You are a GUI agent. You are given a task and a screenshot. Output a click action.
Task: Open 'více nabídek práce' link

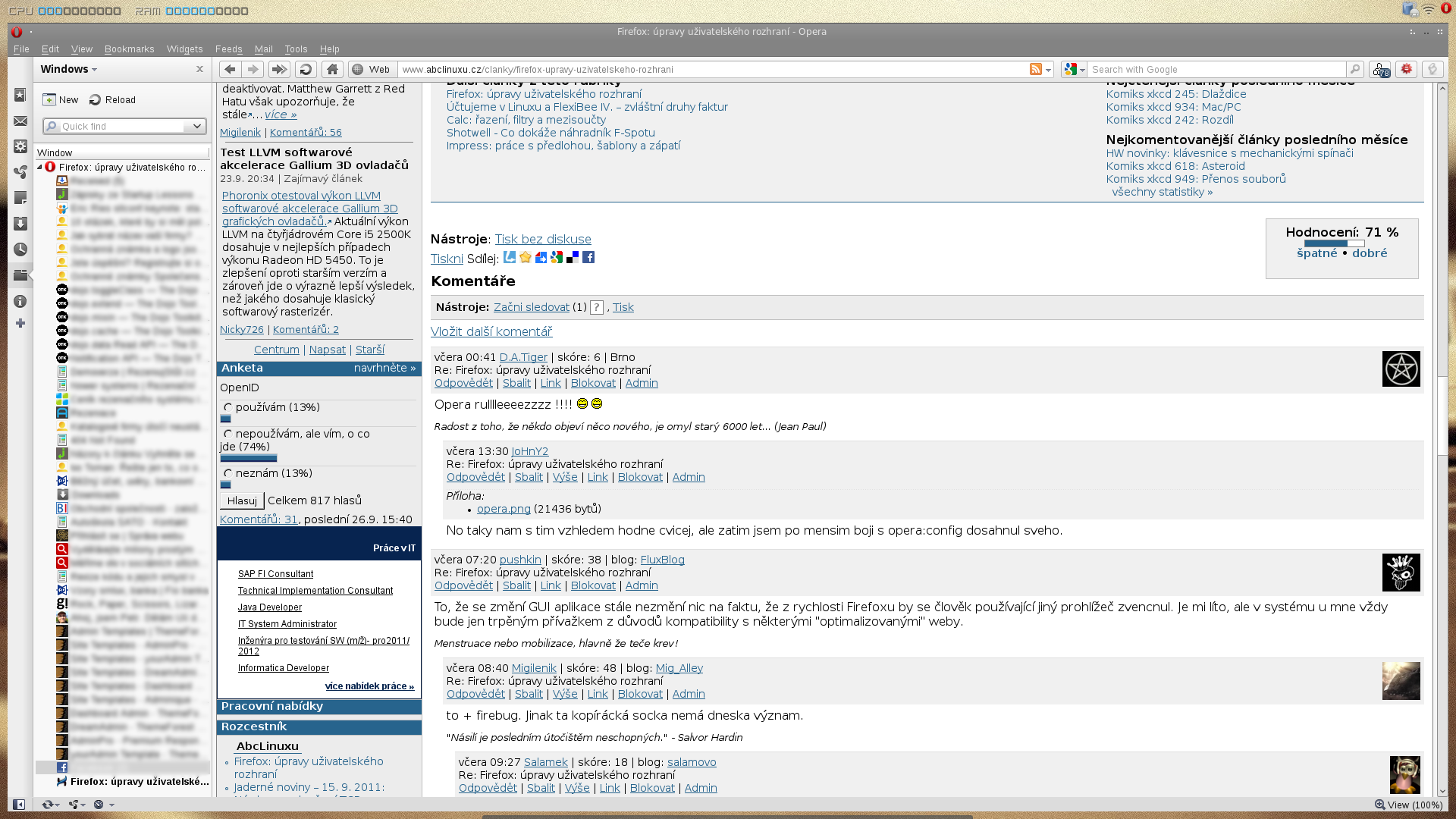click(369, 686)
